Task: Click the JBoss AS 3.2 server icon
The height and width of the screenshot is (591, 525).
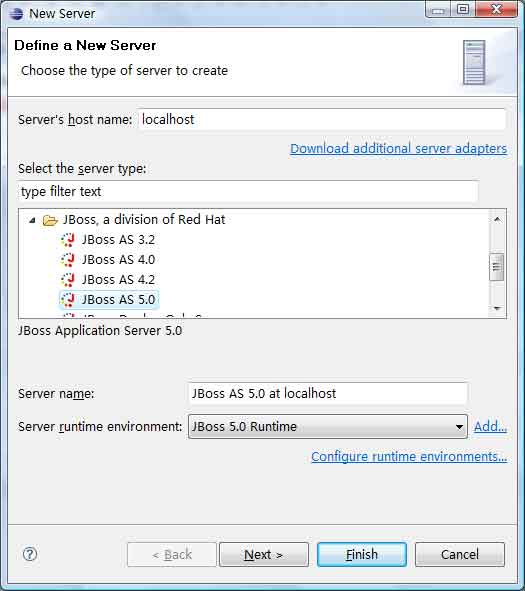Action: click(x=68, y=240)
